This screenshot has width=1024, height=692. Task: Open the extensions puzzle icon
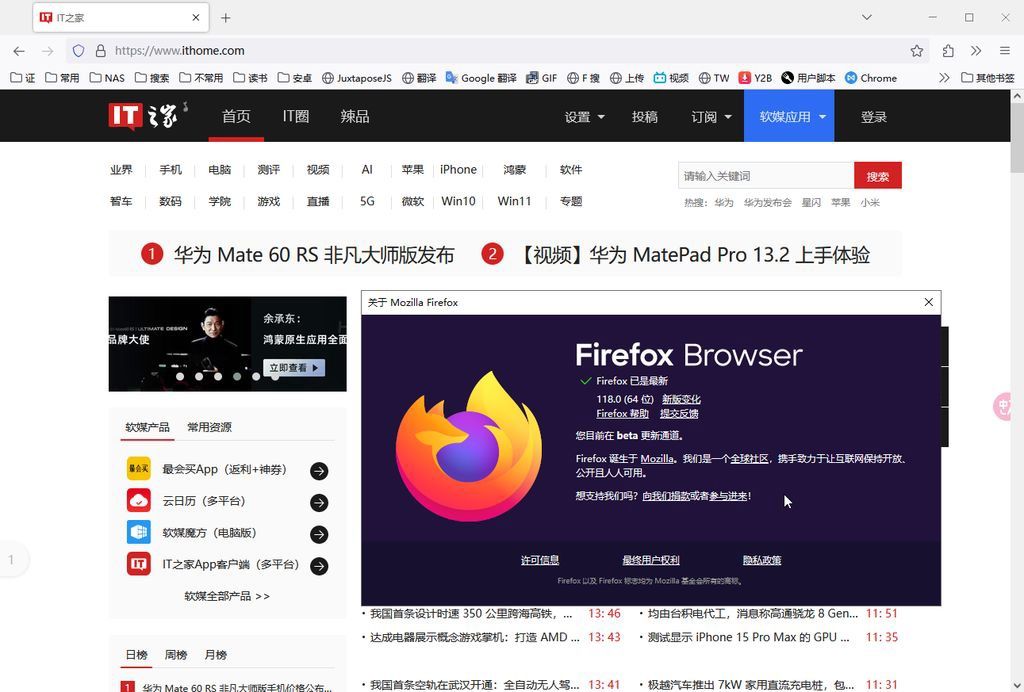(x=948, y=51)
